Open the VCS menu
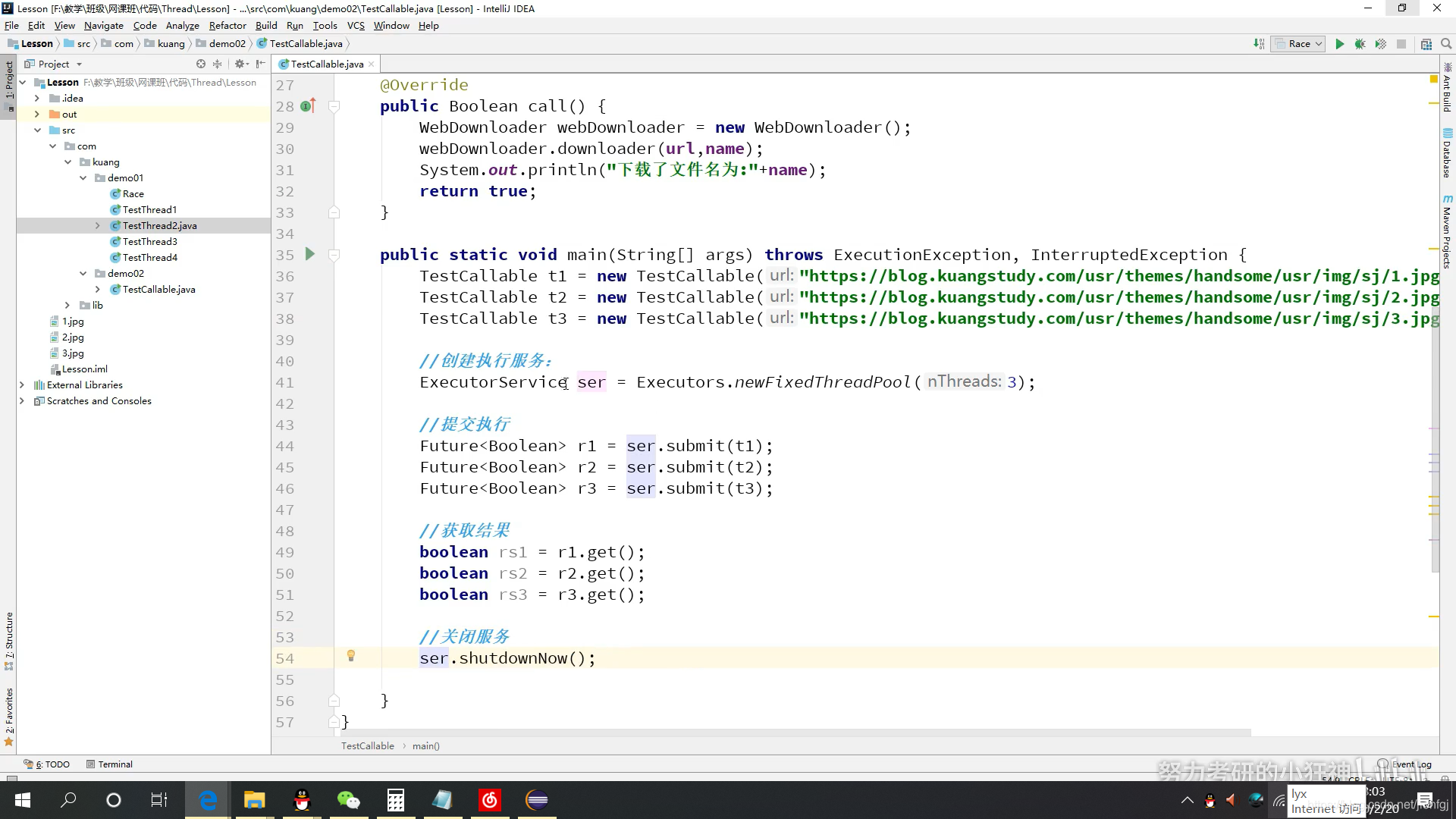Viewport: 1456px width, 819px height. 356,26
